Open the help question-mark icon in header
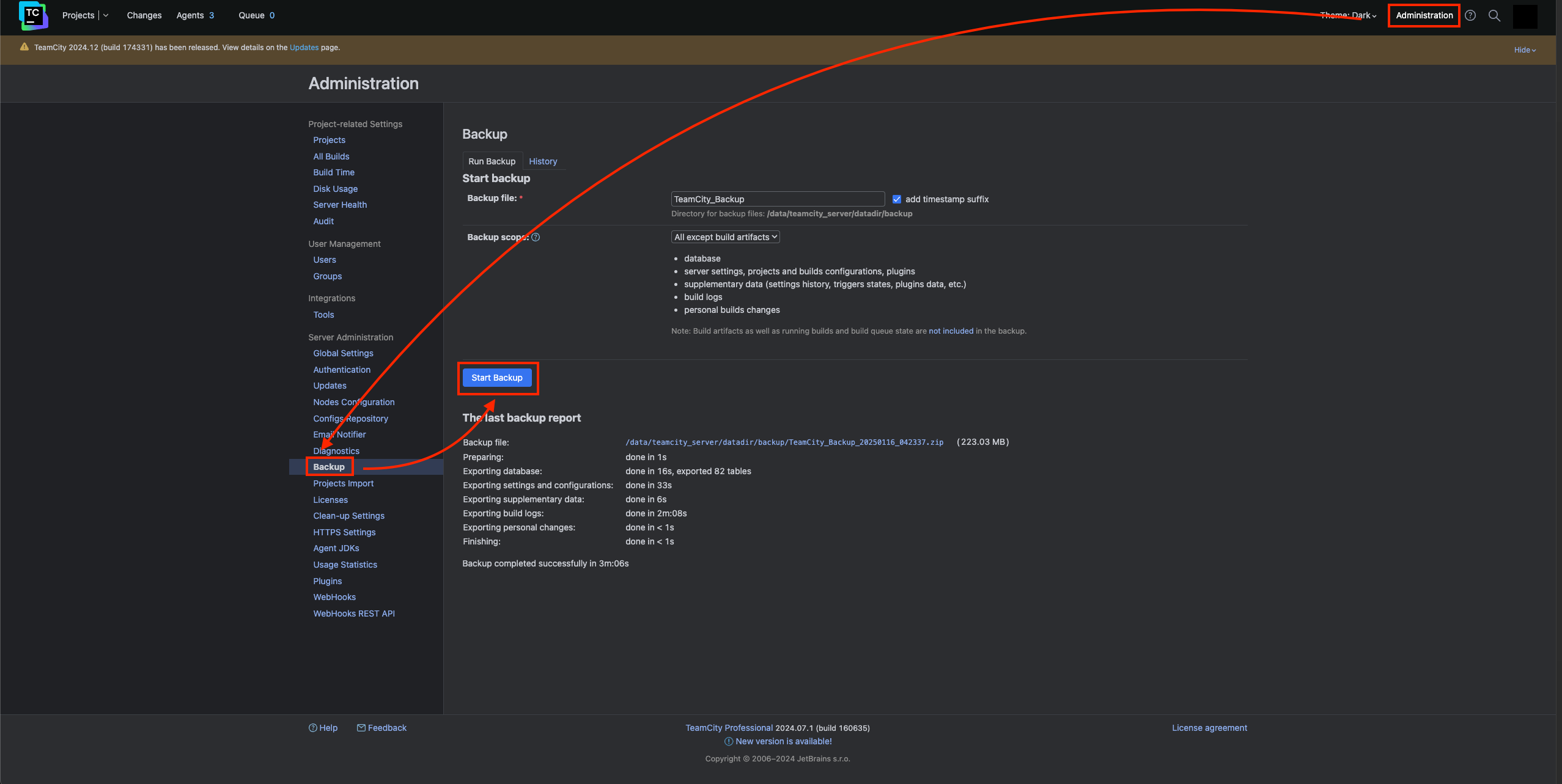Image resolution: width=1562 pixels, height=784 pixels. 1470,16
